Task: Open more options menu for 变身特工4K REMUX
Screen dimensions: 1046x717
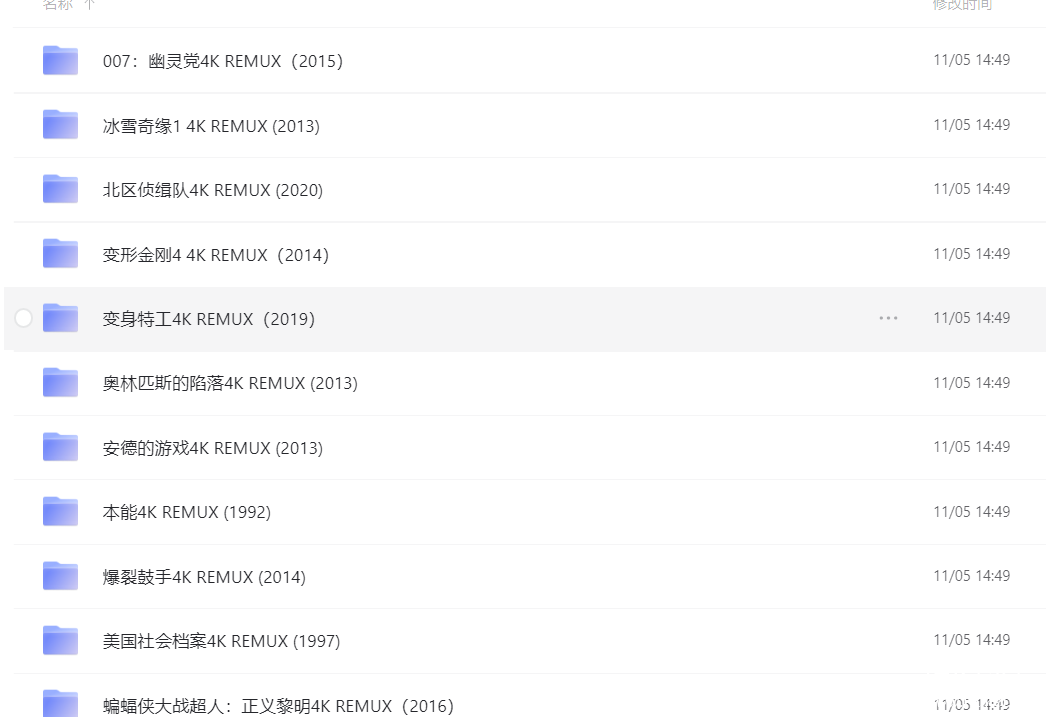Action: [888, 318]
